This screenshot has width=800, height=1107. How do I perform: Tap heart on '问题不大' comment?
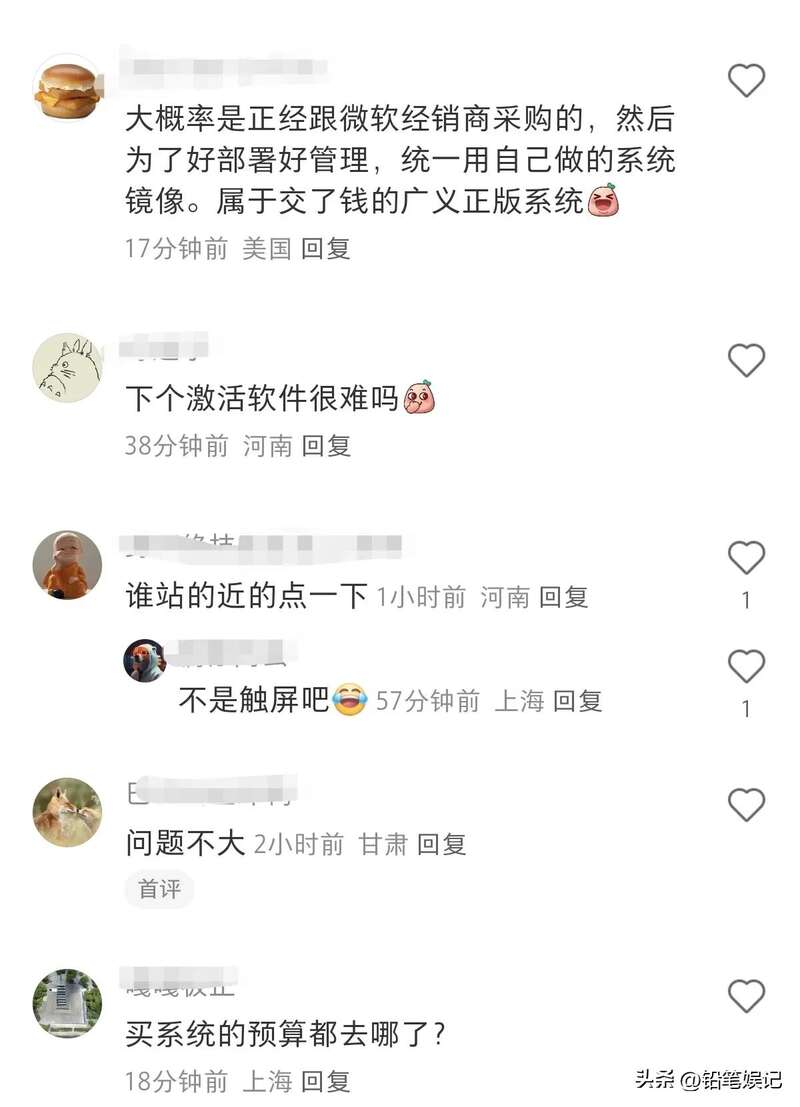746,805
